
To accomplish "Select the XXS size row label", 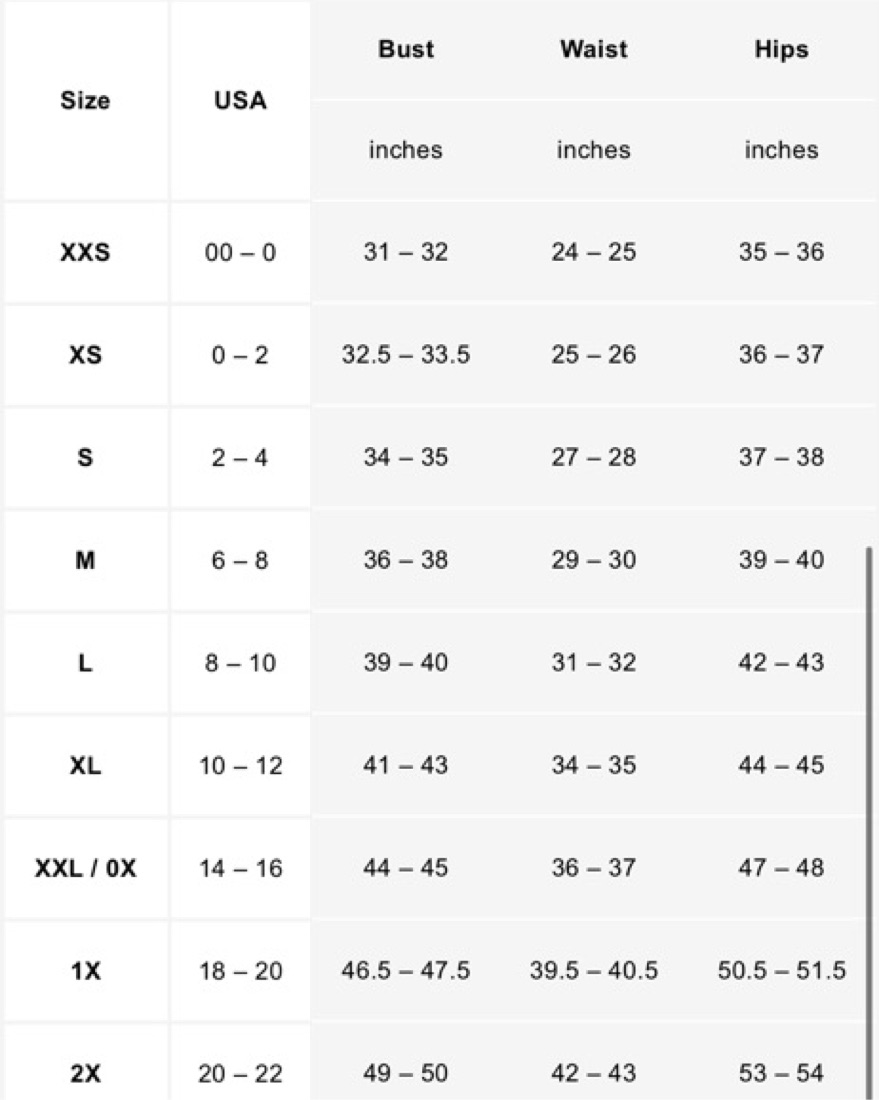I will pyautogui.click(x=85, y=252).
